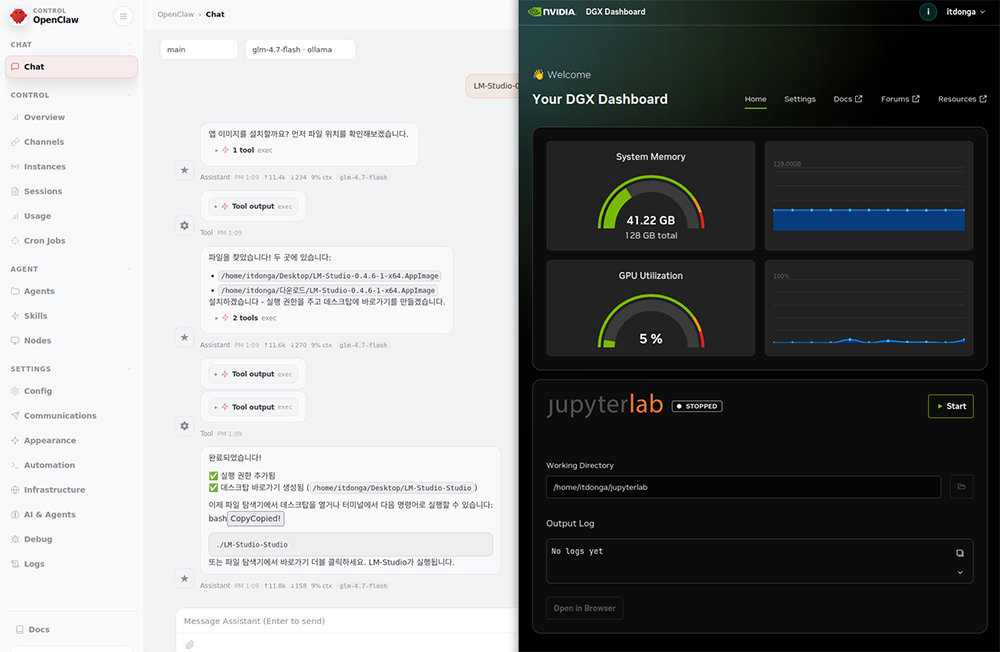Viewport: 1000px width, 652px height.
Task: Expand the '1 tool exec' disclosure
Action: 244,150
